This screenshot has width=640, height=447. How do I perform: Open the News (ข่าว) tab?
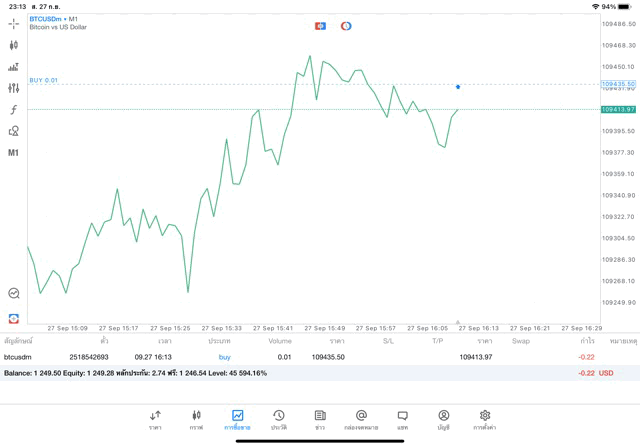click(320, 419)
